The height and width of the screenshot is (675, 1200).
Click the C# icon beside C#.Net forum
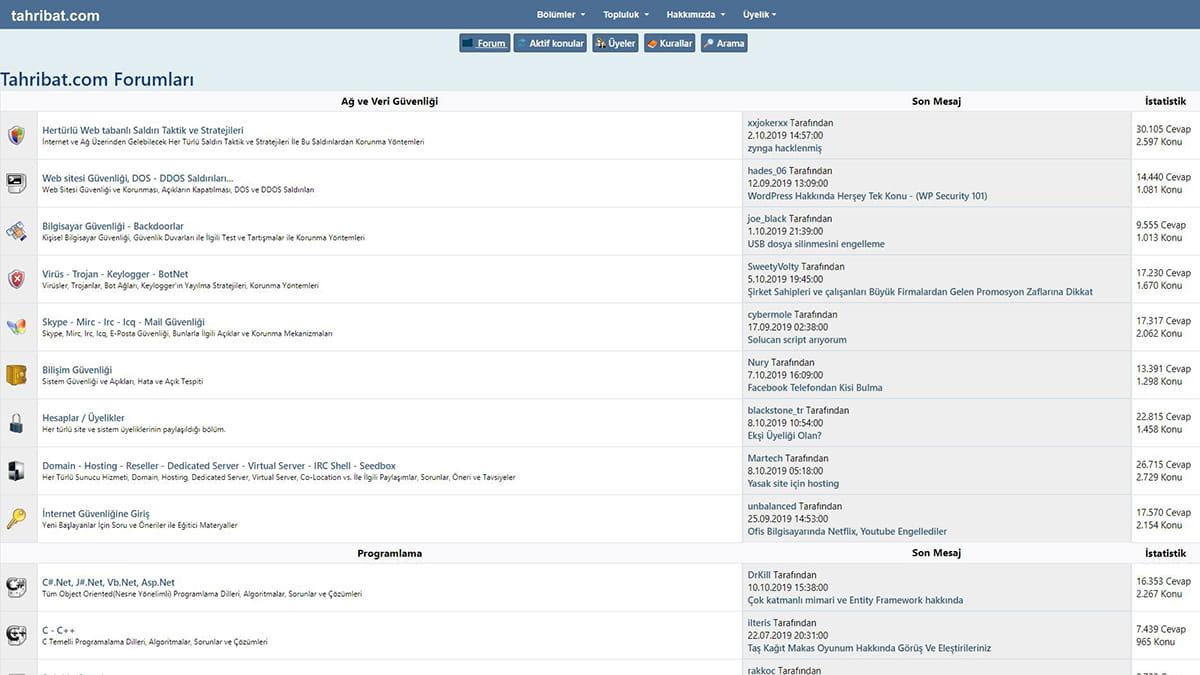[x=16, y=587]
